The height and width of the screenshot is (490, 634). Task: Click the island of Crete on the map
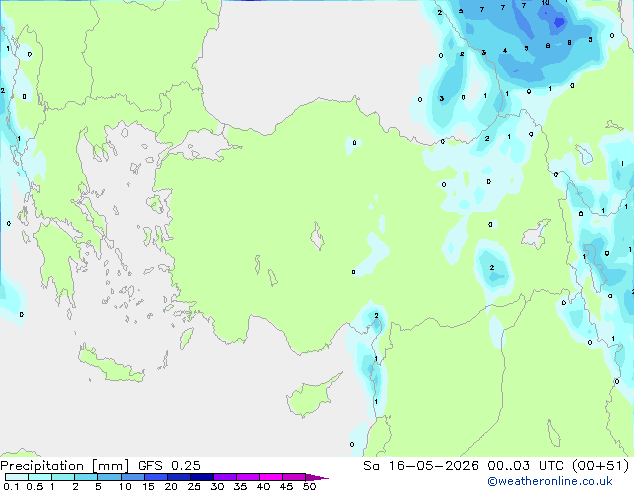pyautogui.click(x=110, y=365)
